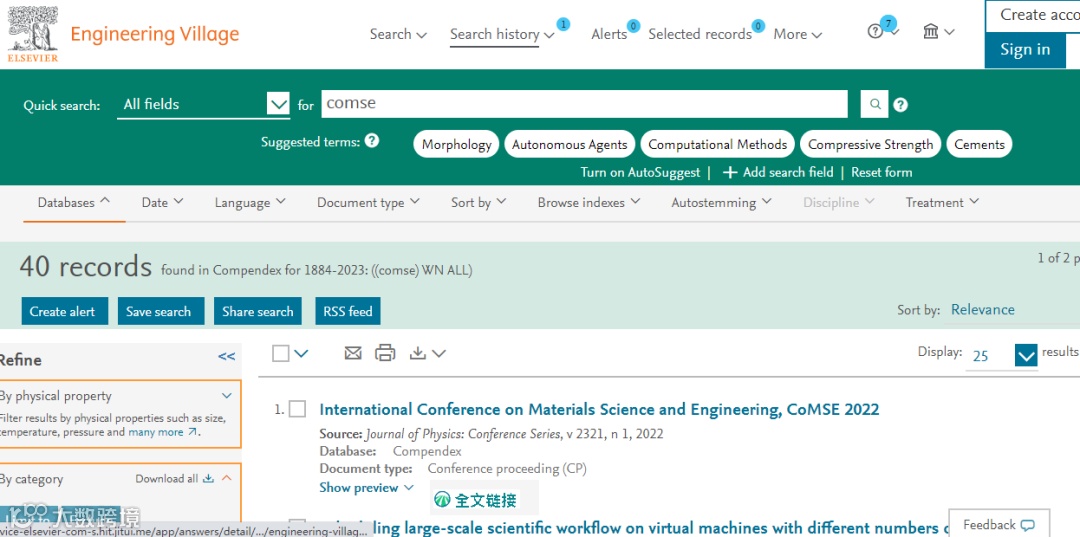Click the suggested terms help icon
This screenshot has width=1080, height=537.
[x=372, y=141]
